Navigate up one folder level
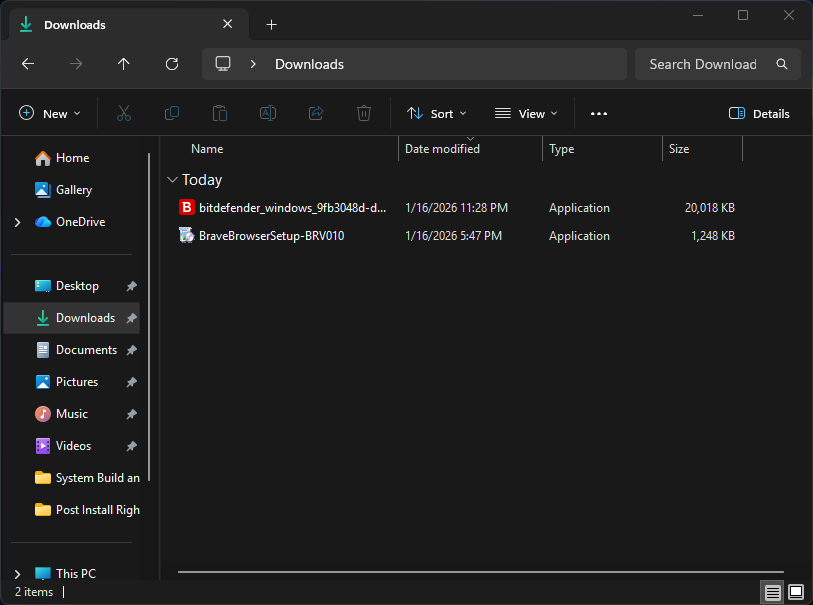Viewport: 813px width, 605px height. (123, 64)
